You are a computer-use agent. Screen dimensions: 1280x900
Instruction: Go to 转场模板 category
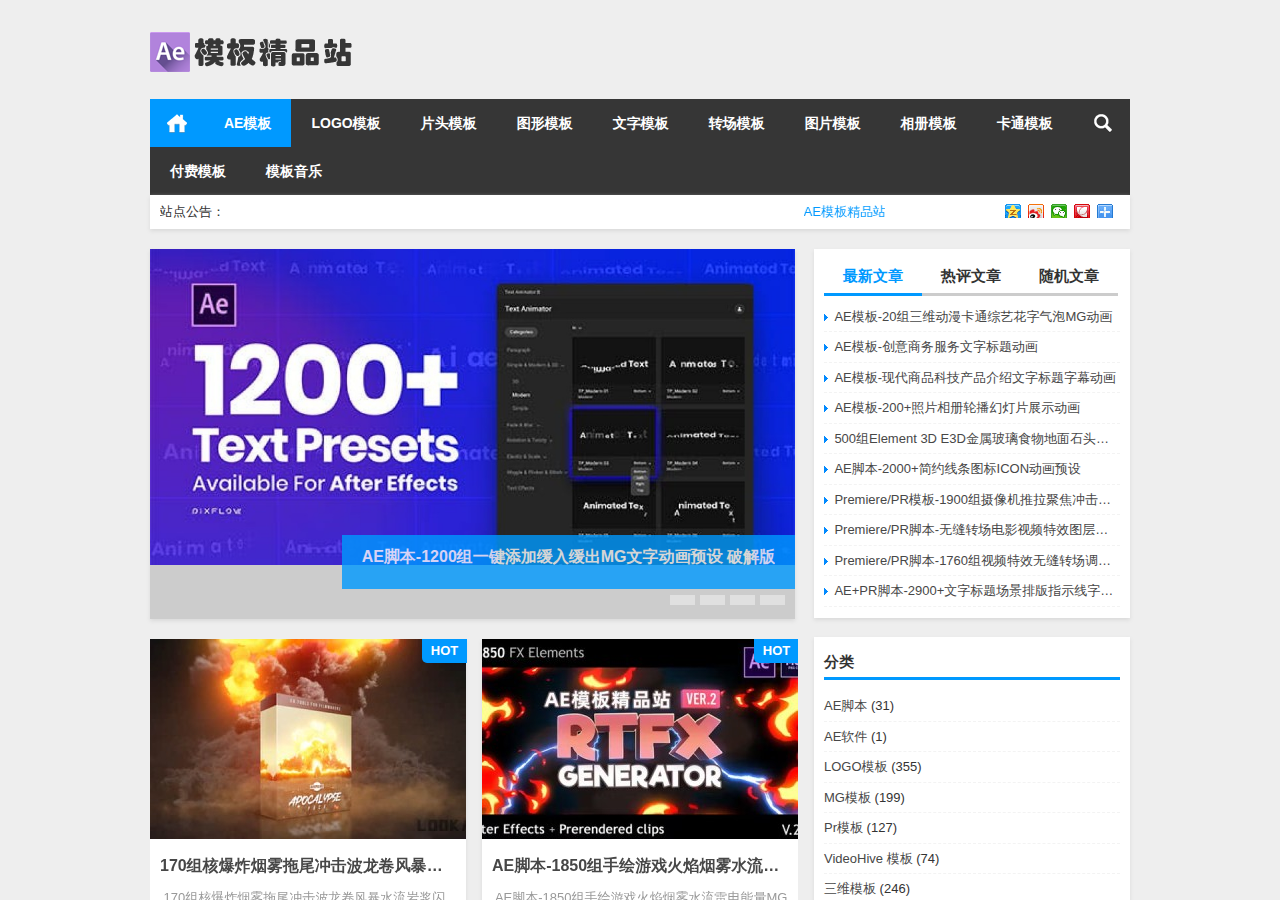coord(736,123)
